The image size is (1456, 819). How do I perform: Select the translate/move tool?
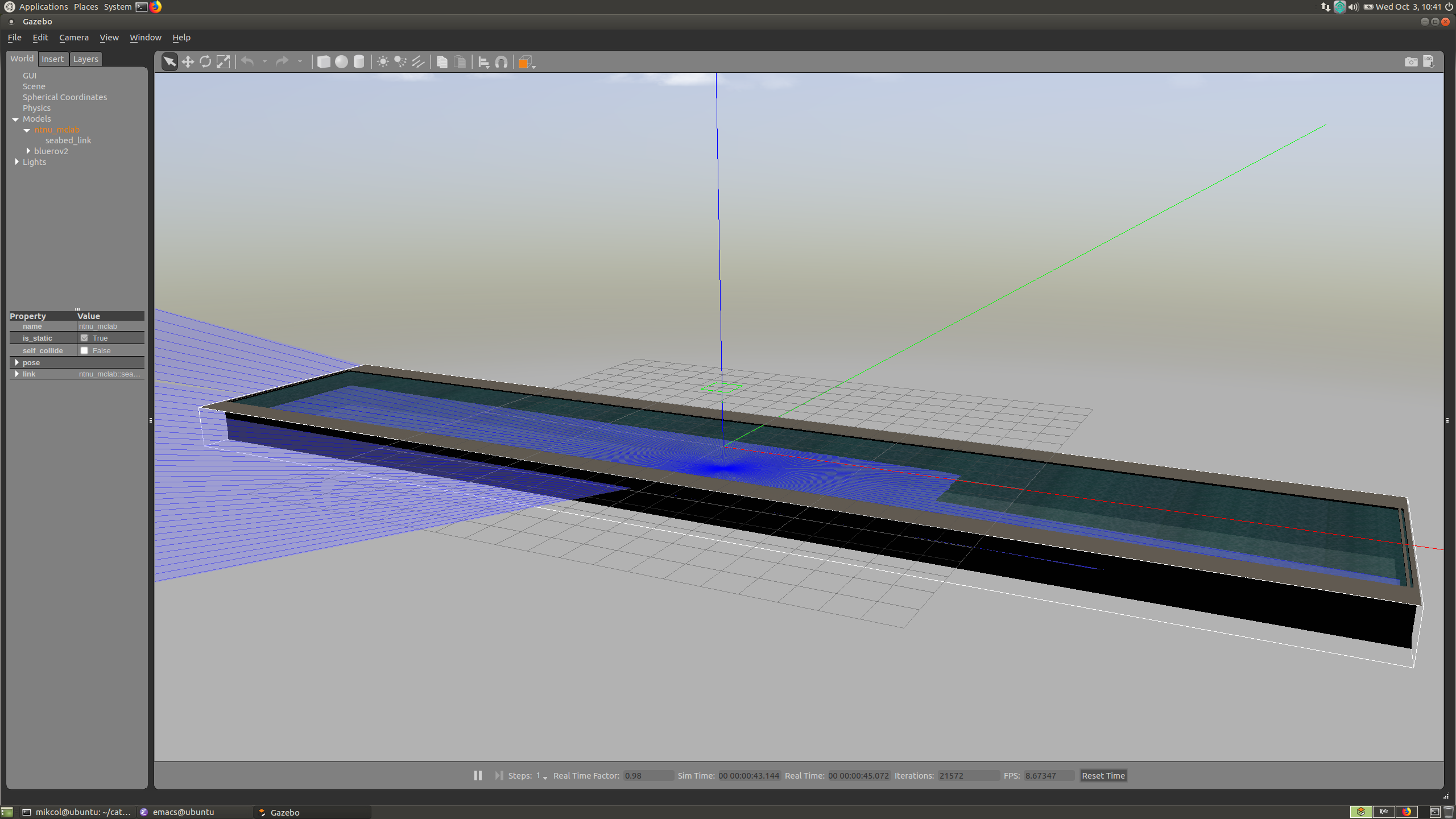point(188,62)
